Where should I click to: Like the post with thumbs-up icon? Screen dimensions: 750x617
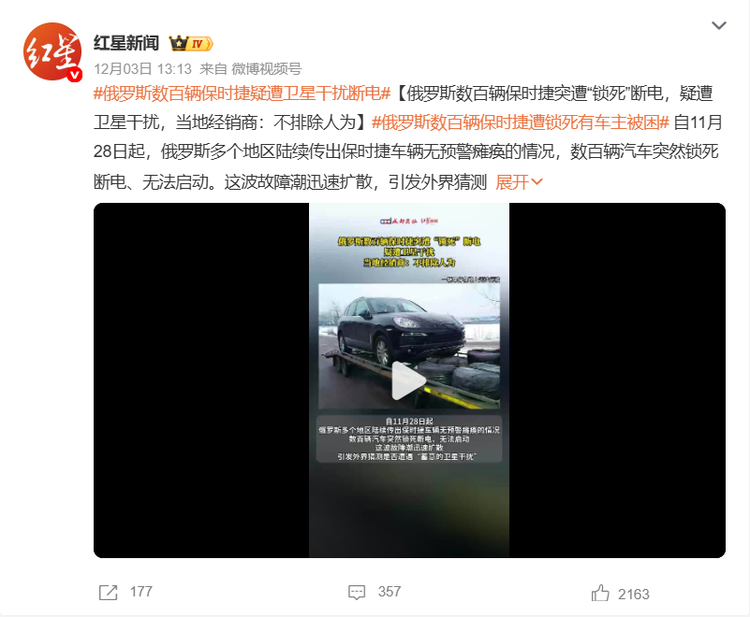600,593
